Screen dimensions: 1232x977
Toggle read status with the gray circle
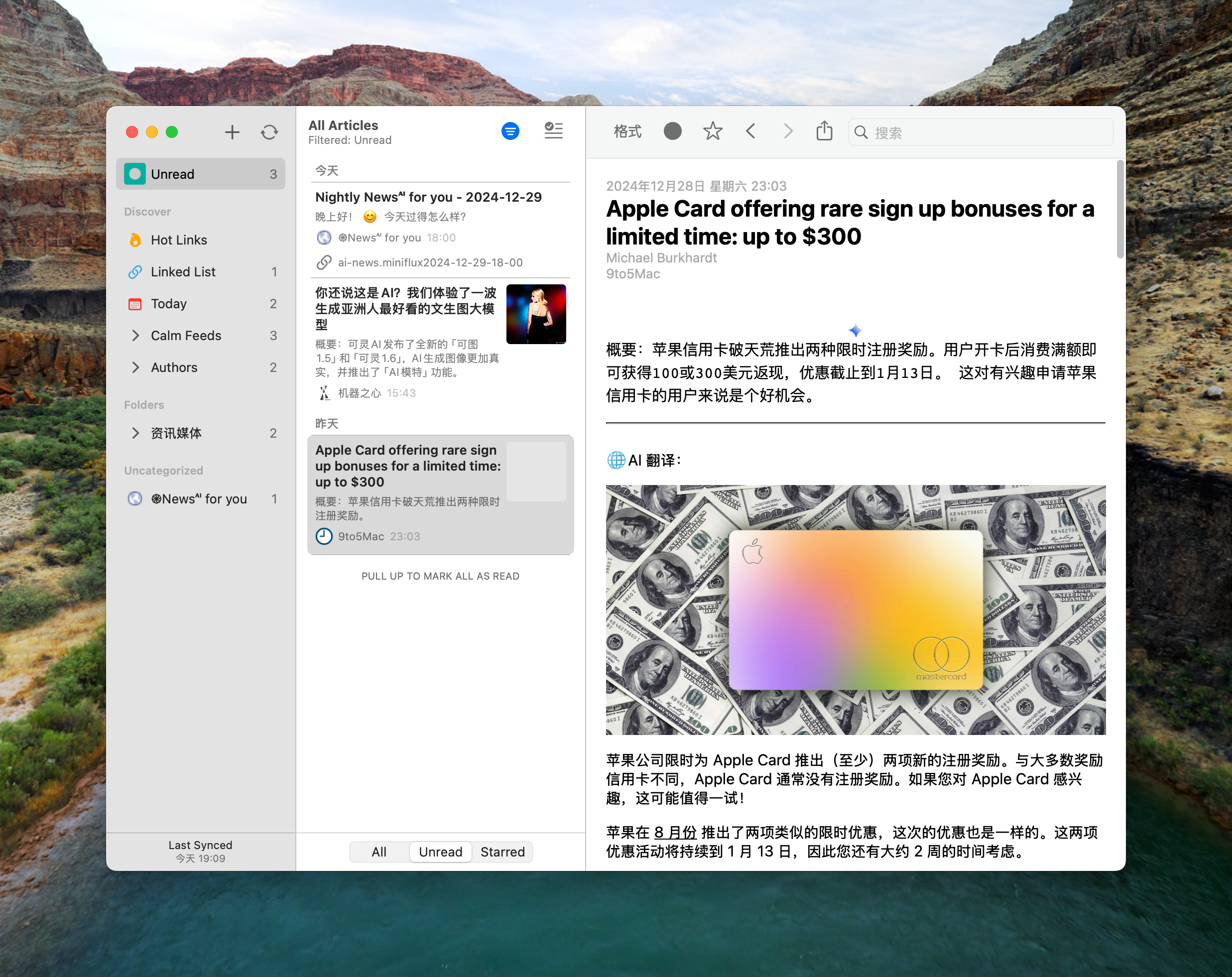[x=673, y=131]
